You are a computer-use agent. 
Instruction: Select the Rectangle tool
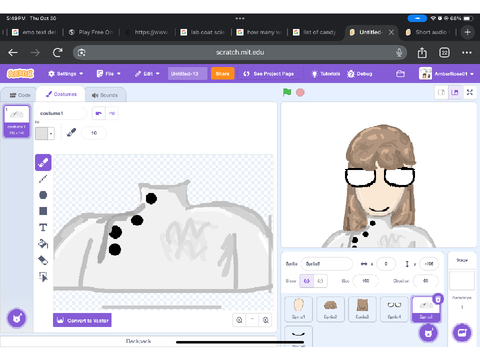43,211
